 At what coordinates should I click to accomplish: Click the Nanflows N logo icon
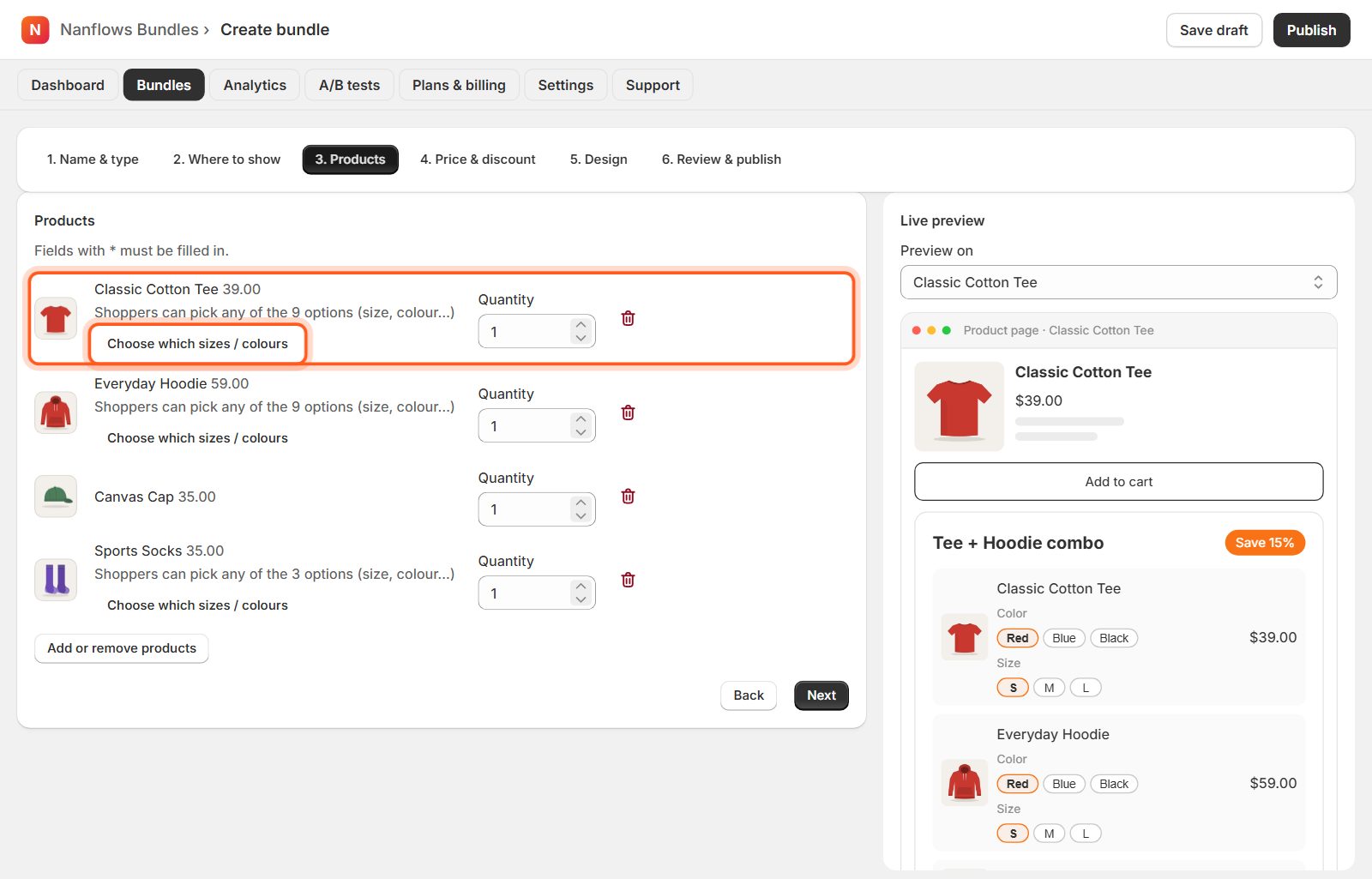tap(35, 30)
